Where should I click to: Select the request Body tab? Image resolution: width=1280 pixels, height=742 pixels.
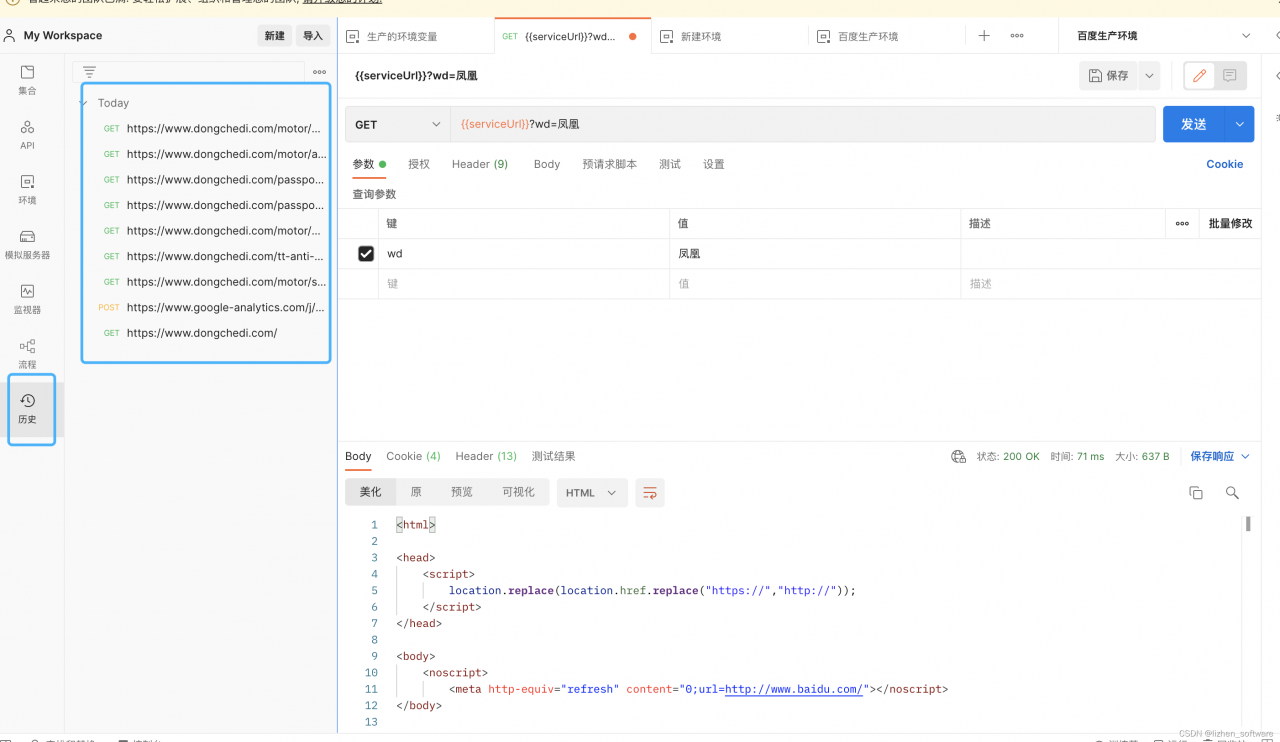547,164
